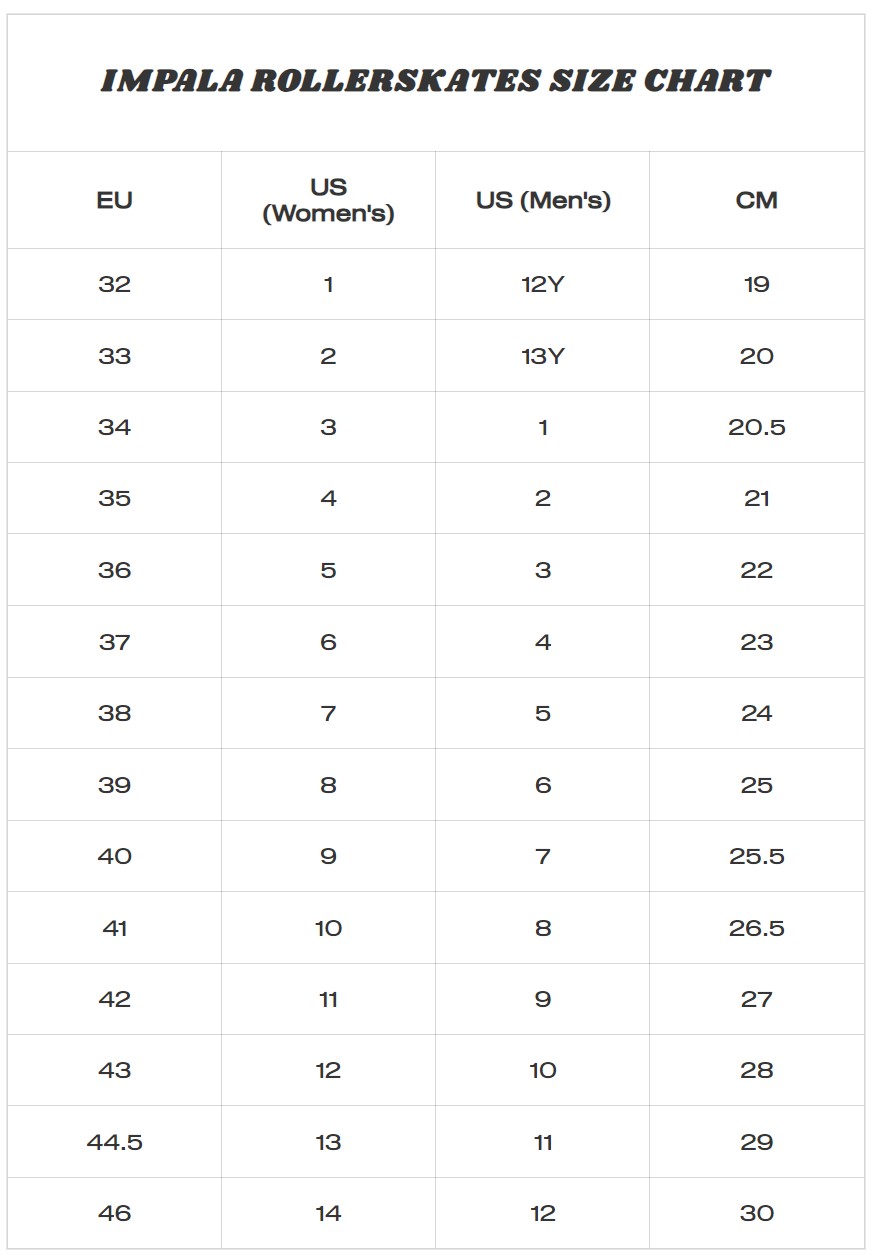Select the 23 centimeter cell
This screenshot has width=882, height=1260.
[x=757, y=642]
